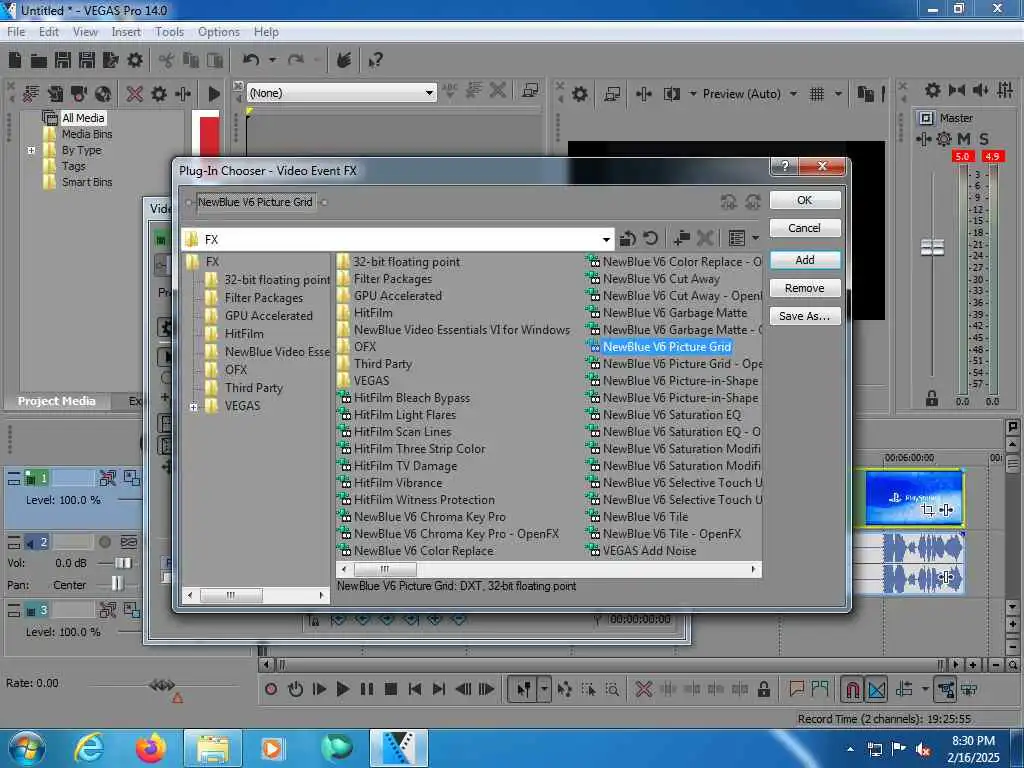Expand VEGAS folder in plug-in tree
Screen dimensions: 1024x768
[x=193, y=407]
